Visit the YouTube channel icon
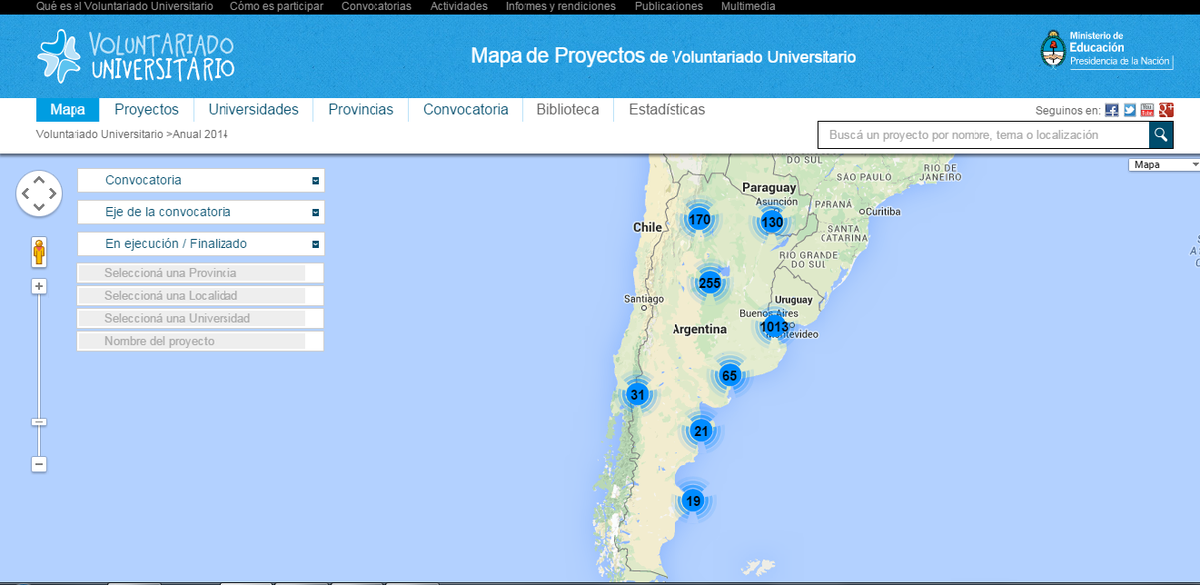 1146,109
